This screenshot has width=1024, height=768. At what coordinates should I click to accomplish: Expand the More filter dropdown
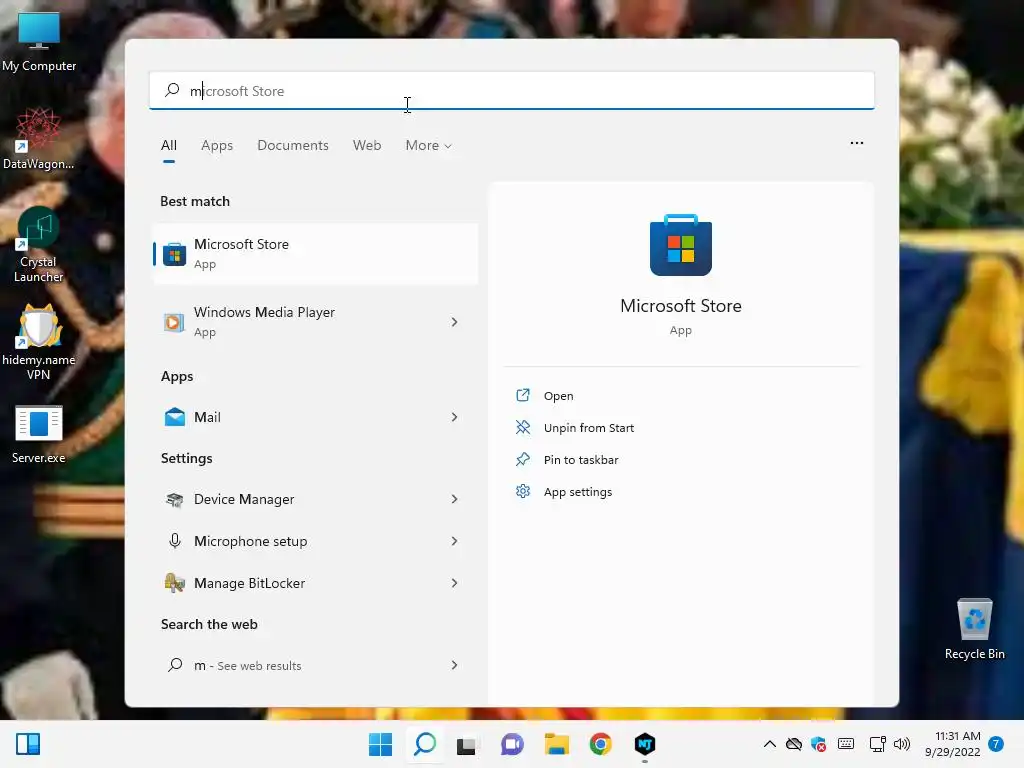click(428, 146)
